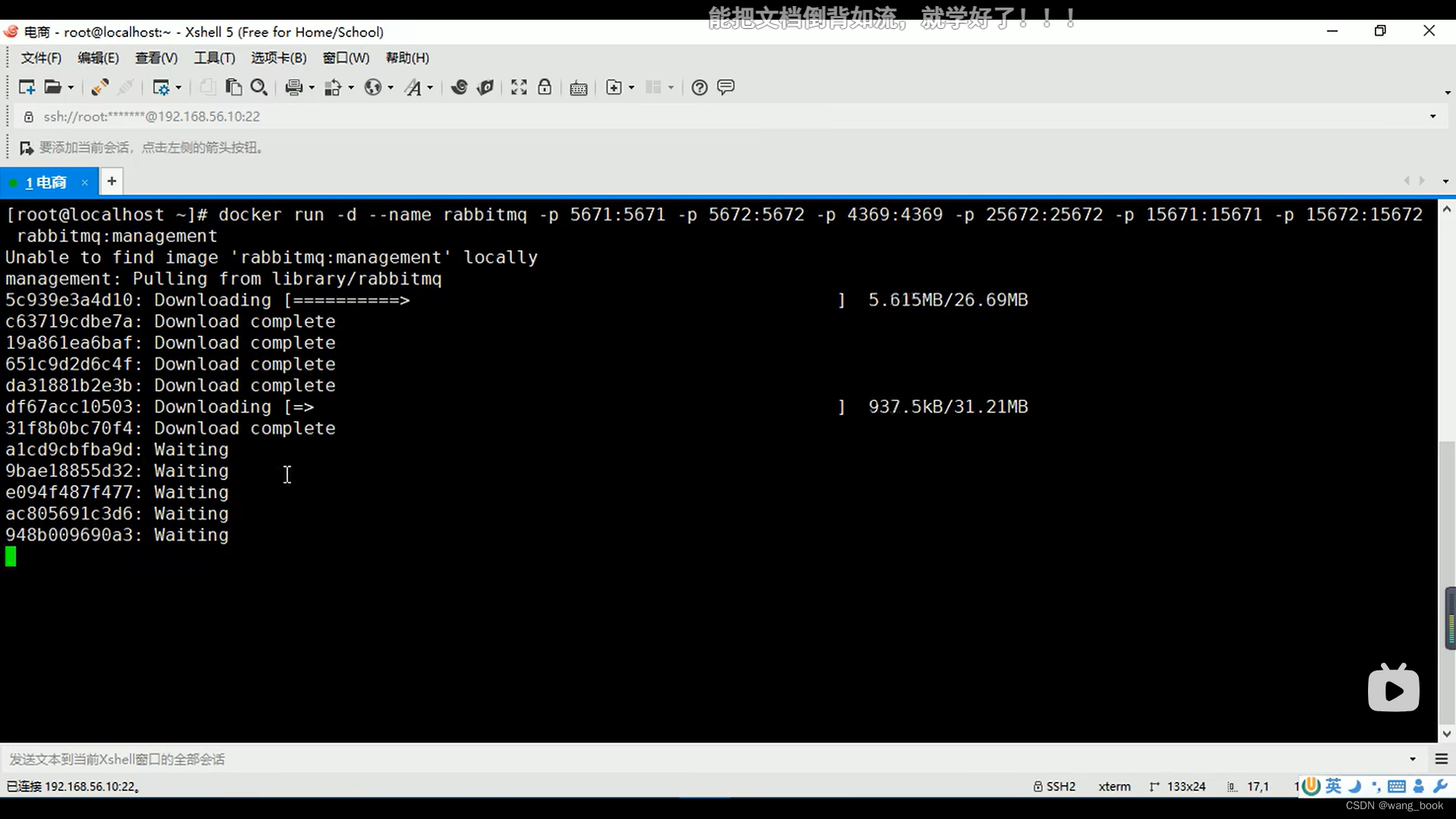The height and width of the screenshot is (819, 1456).
Task: Open the 帮助(H) menu
Action: (x=407, y=58)
